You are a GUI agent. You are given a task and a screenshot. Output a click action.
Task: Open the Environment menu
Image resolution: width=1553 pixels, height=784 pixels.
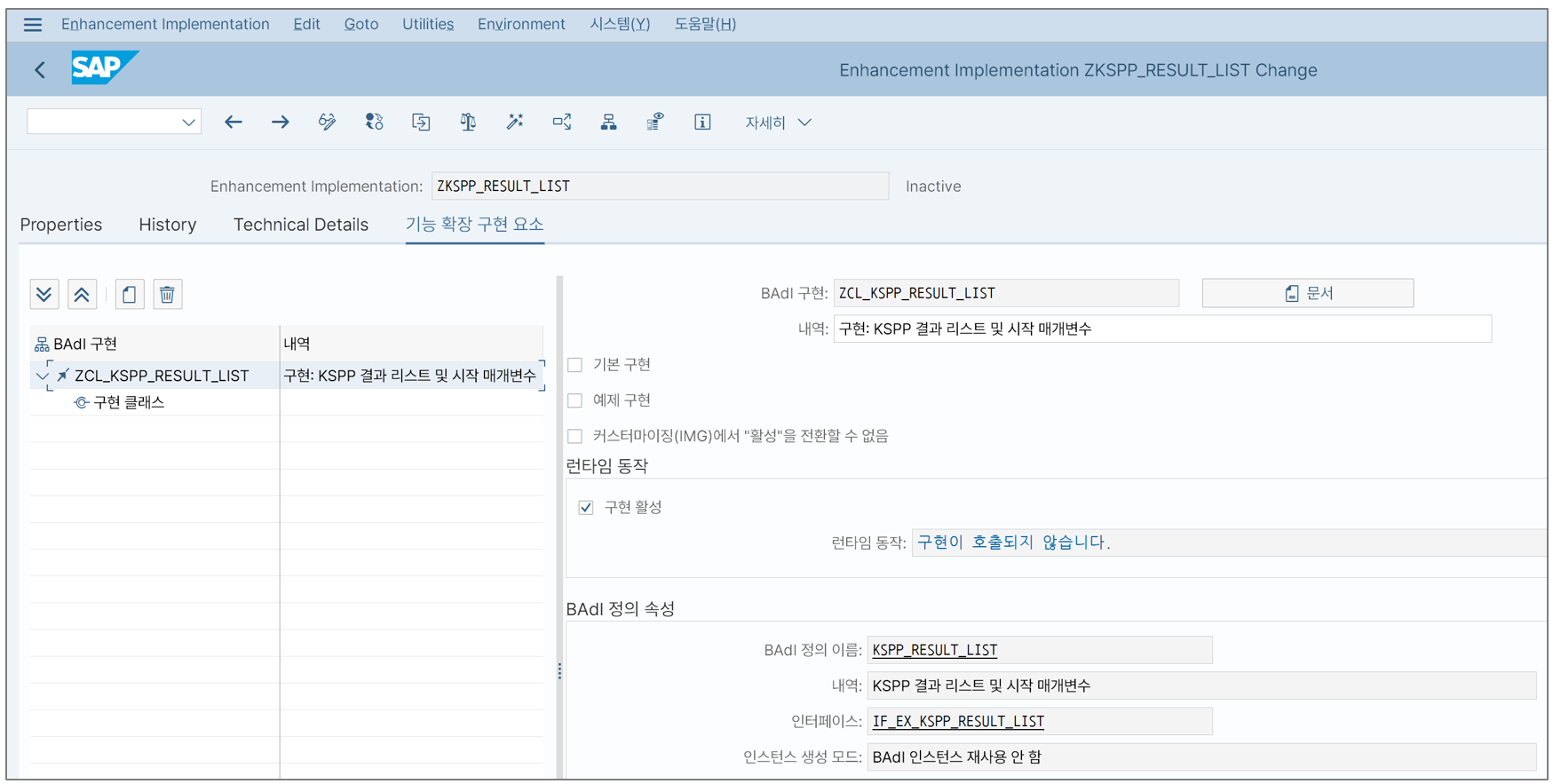click(521, 25)
